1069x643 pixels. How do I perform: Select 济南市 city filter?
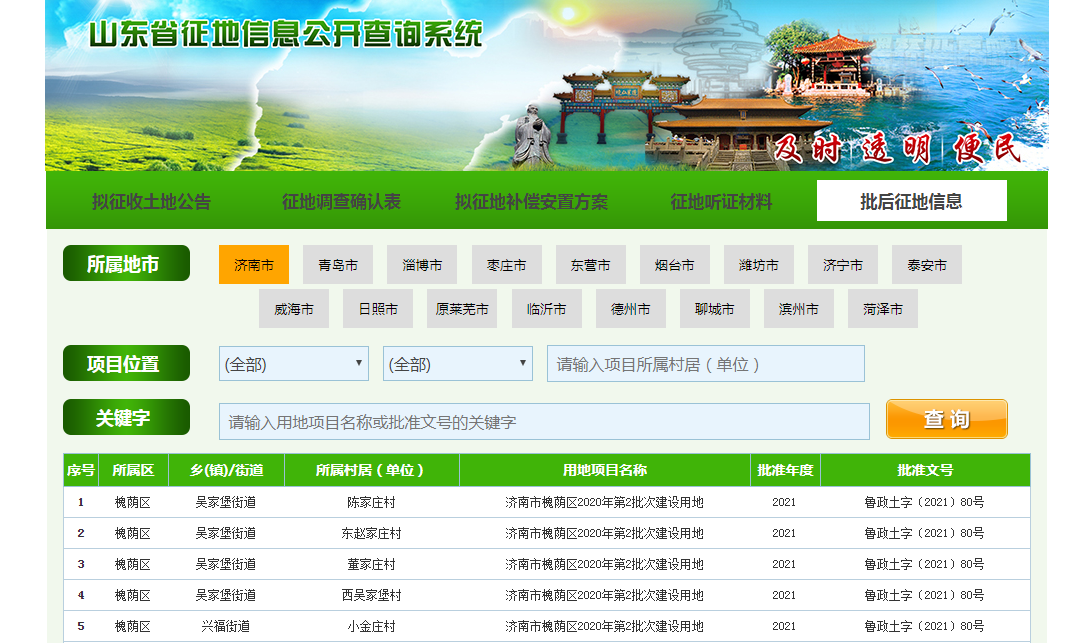(x=254, y=265)
